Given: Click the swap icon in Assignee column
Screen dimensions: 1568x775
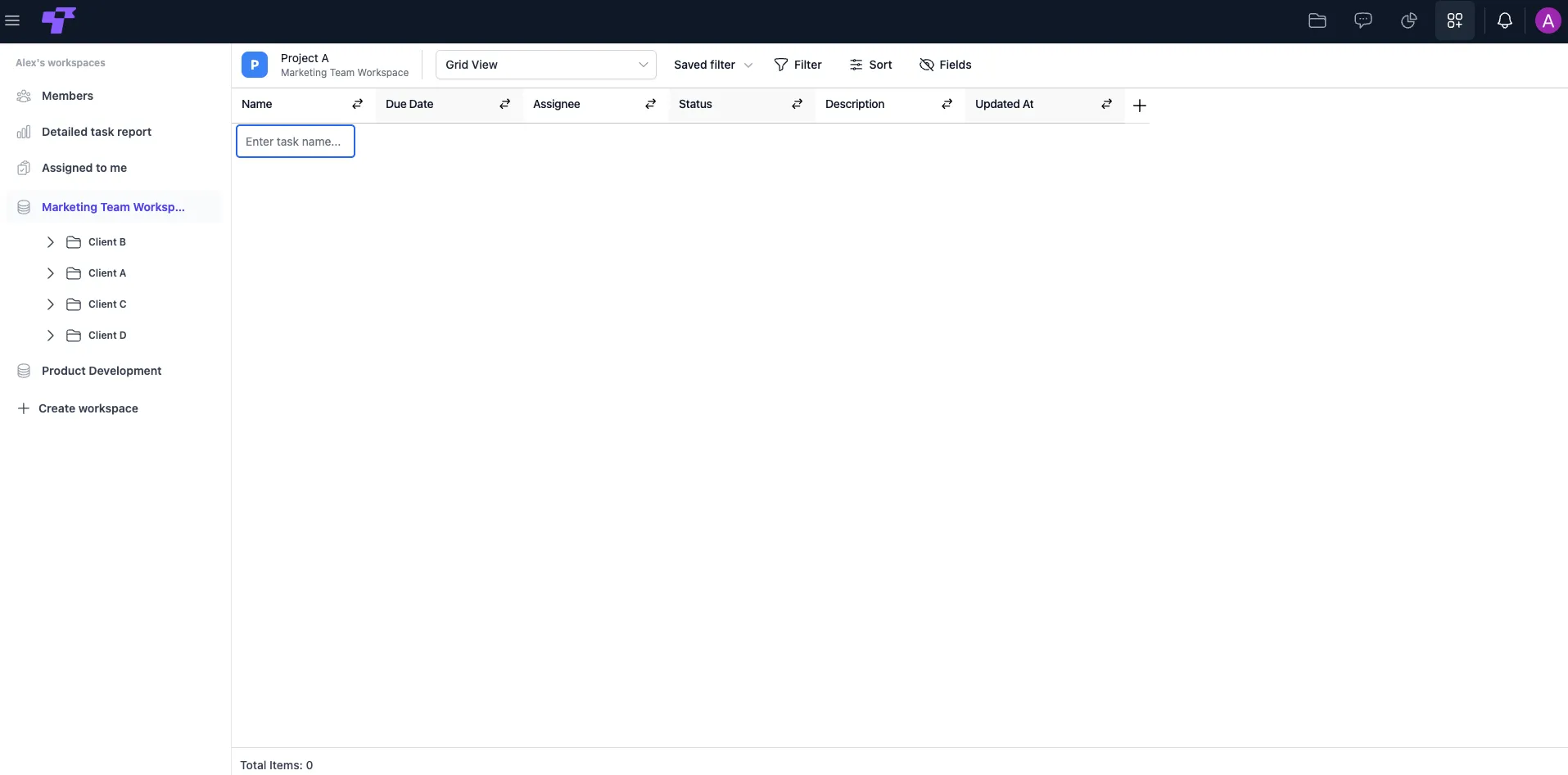Looking at the screenshot, I should [651, 104].
